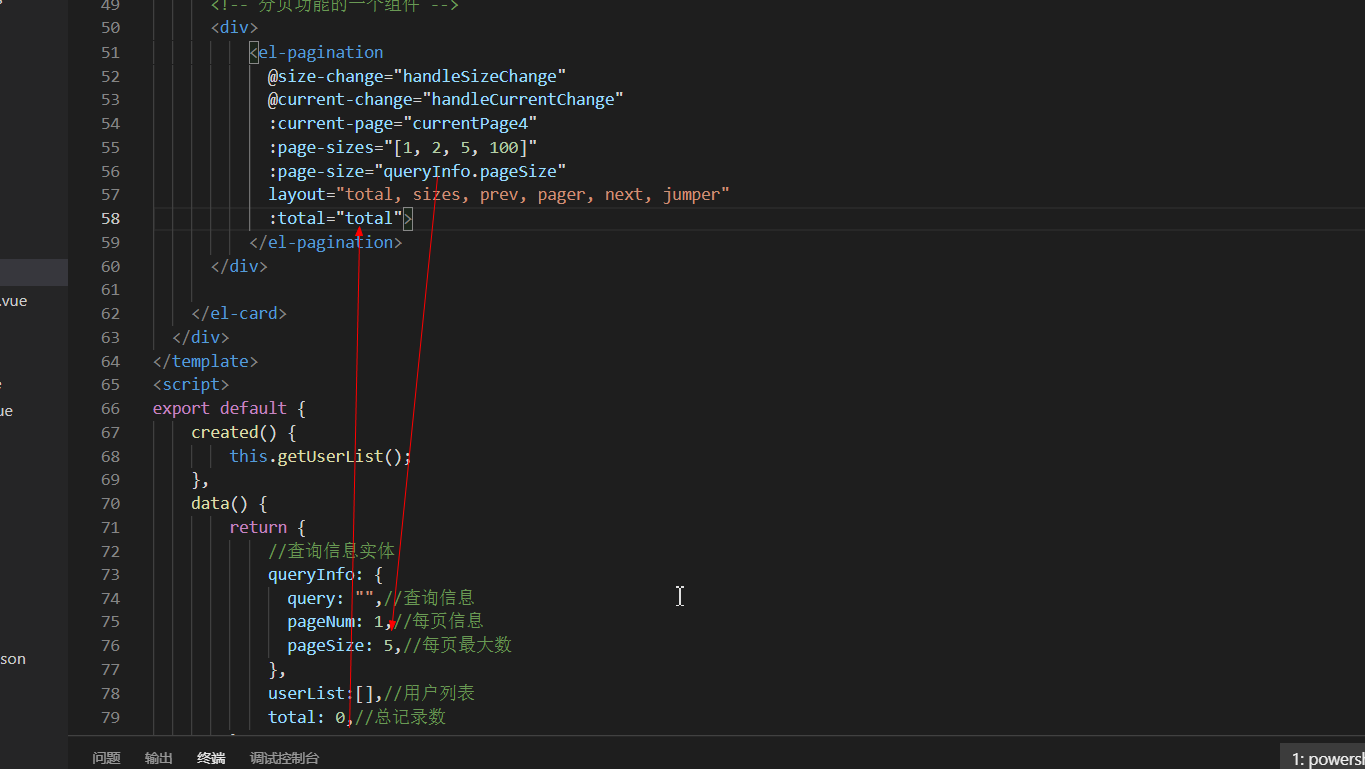Screen dimensions: 1365x769
Task: Click the "queryInfo.pageSize" attribute value
Action: [470, 171]
